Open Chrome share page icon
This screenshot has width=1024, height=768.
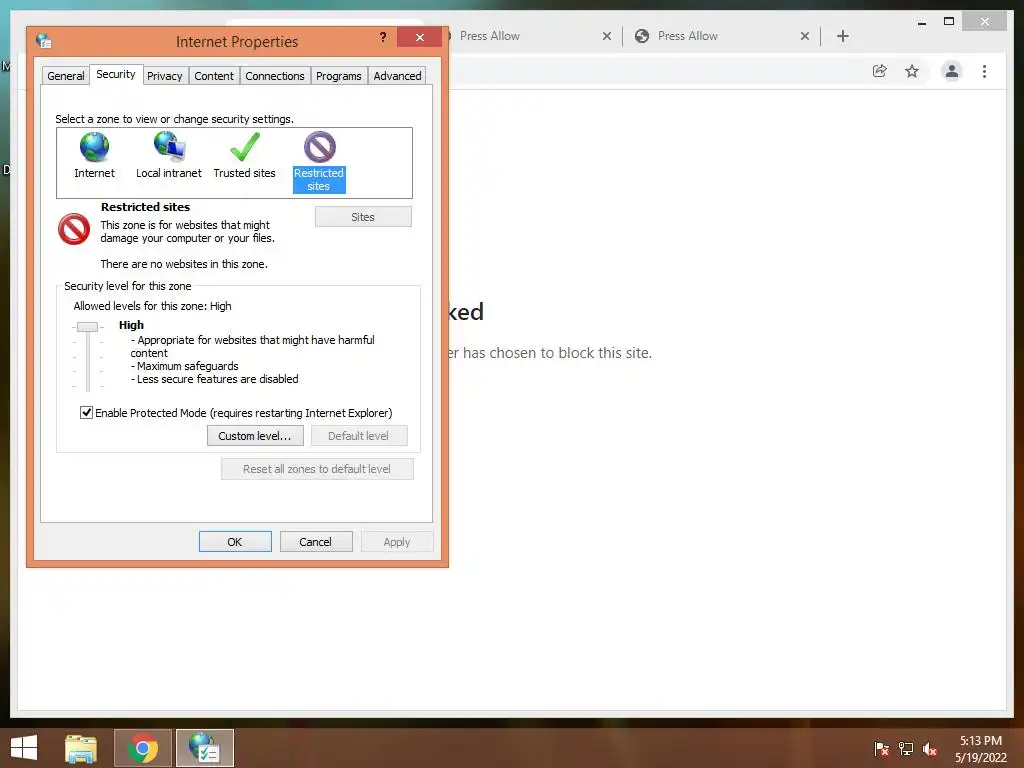(880, 71)
